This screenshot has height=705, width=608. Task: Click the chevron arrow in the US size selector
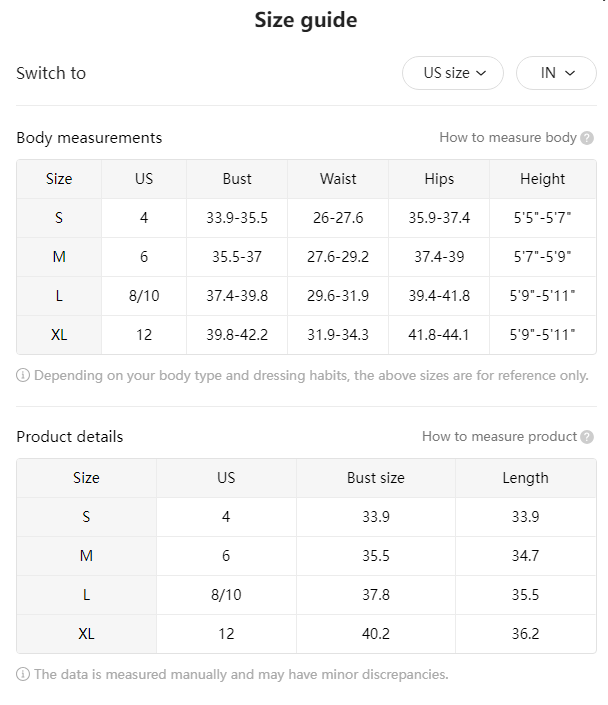[x=481, y=73]
